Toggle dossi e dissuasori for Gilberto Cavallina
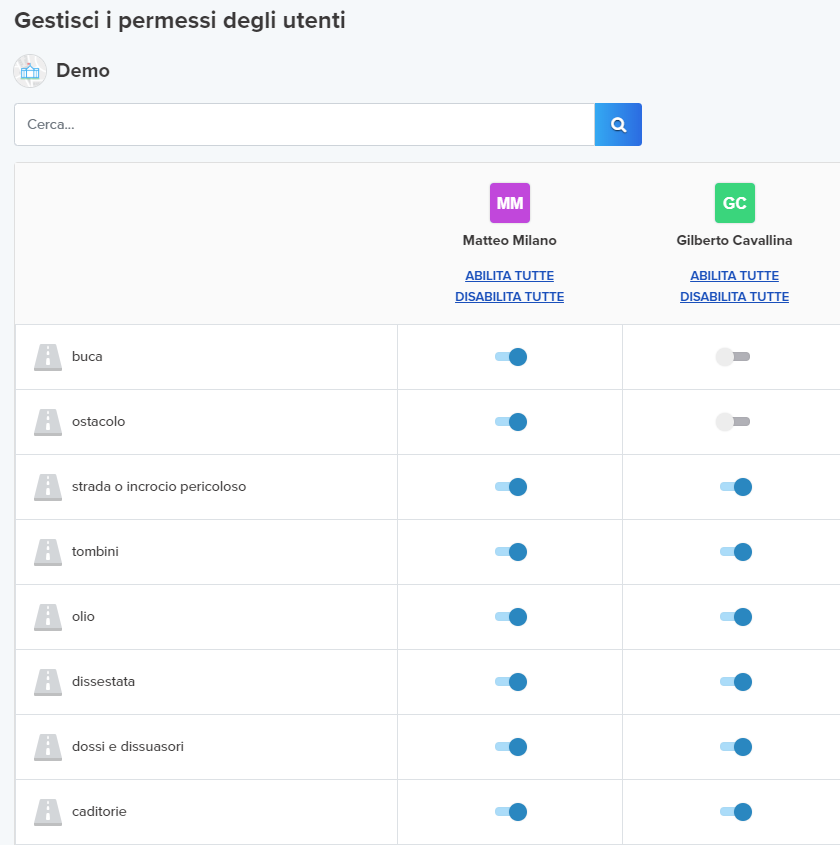Screen dimensions: 840x845 (x=736, y=747)
